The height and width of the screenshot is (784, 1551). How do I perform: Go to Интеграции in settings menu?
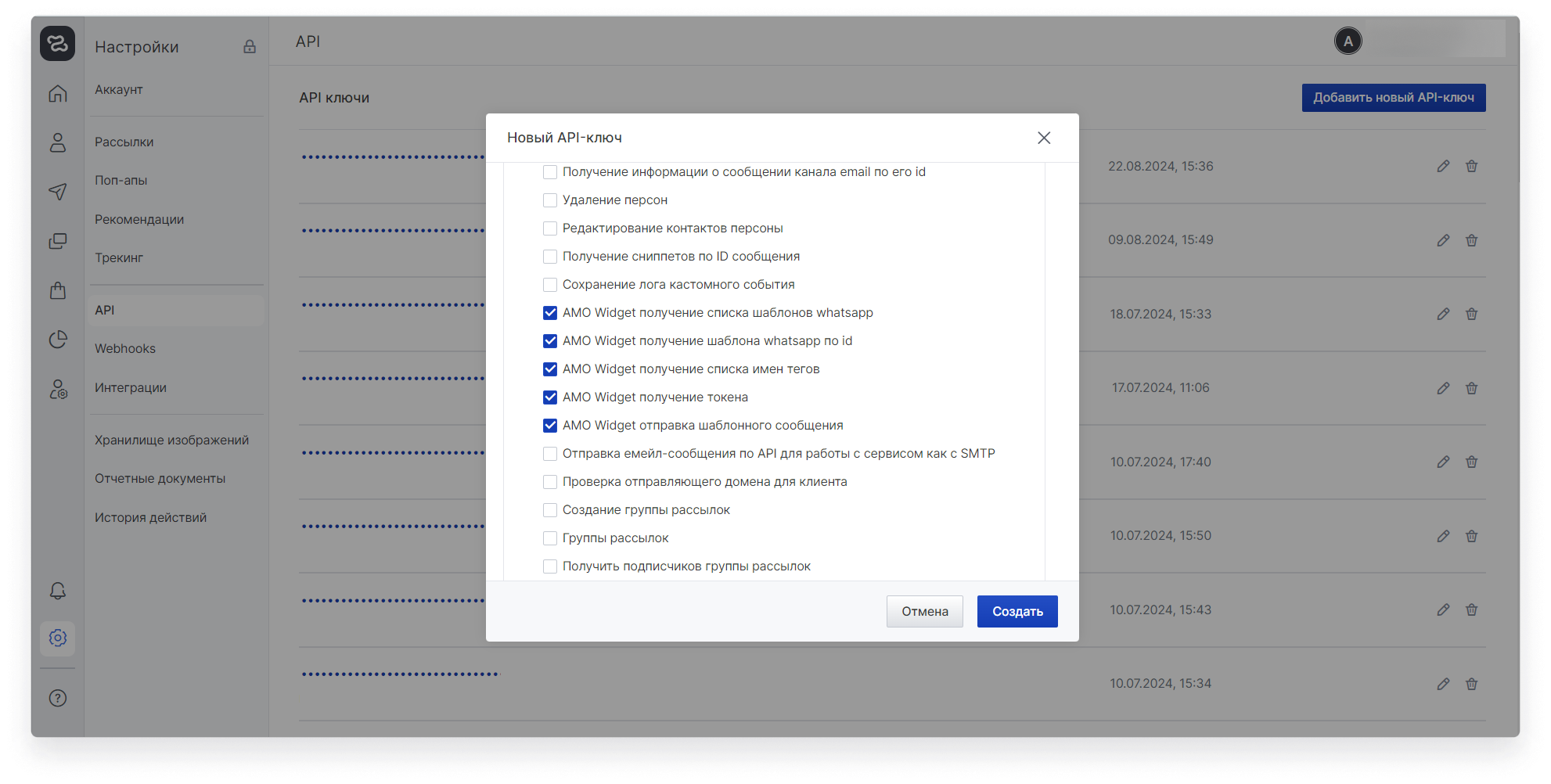click(131, 388)
